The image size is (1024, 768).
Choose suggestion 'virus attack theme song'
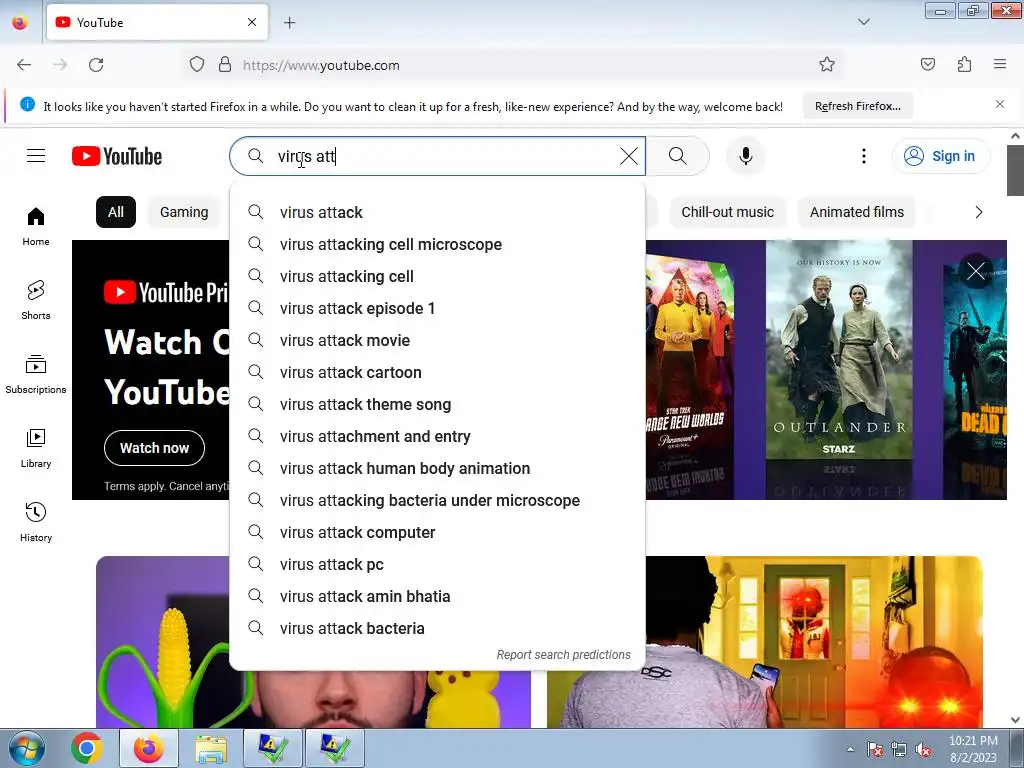point(438,404)
